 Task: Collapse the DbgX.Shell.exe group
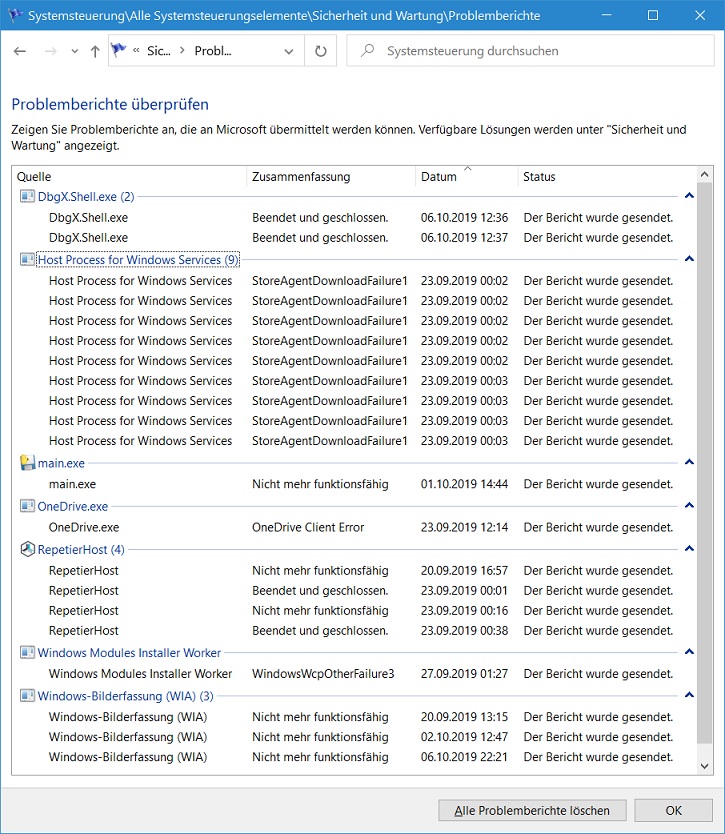point(689,196)
